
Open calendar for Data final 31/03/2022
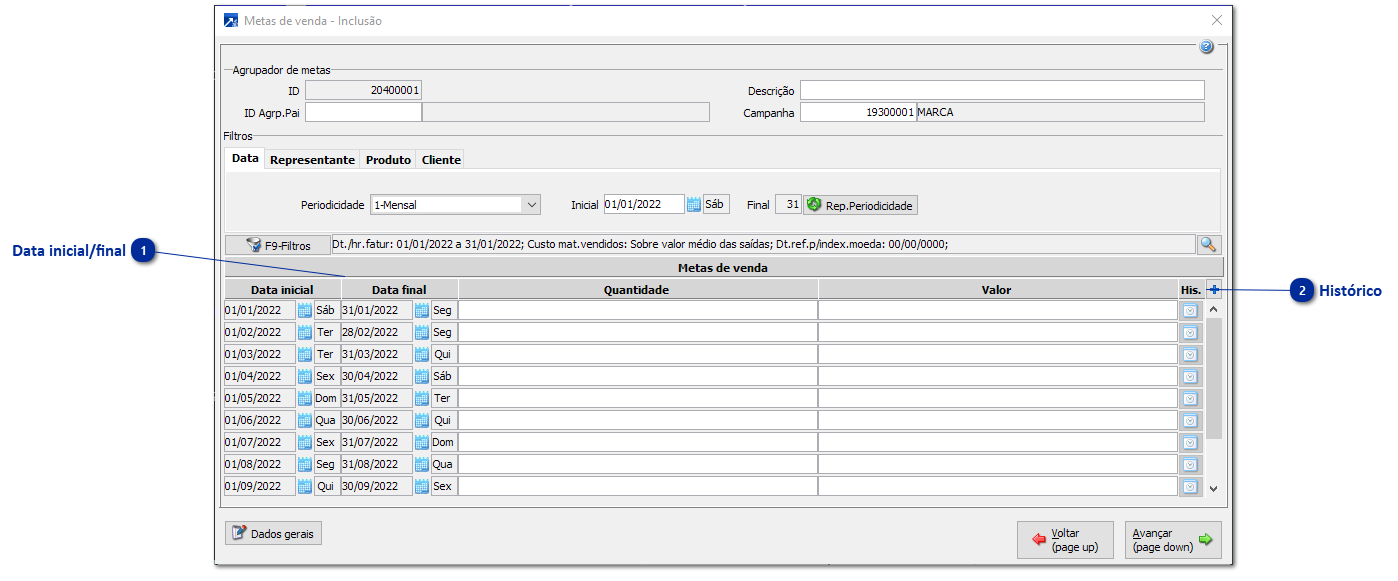[x=422, y=354]
